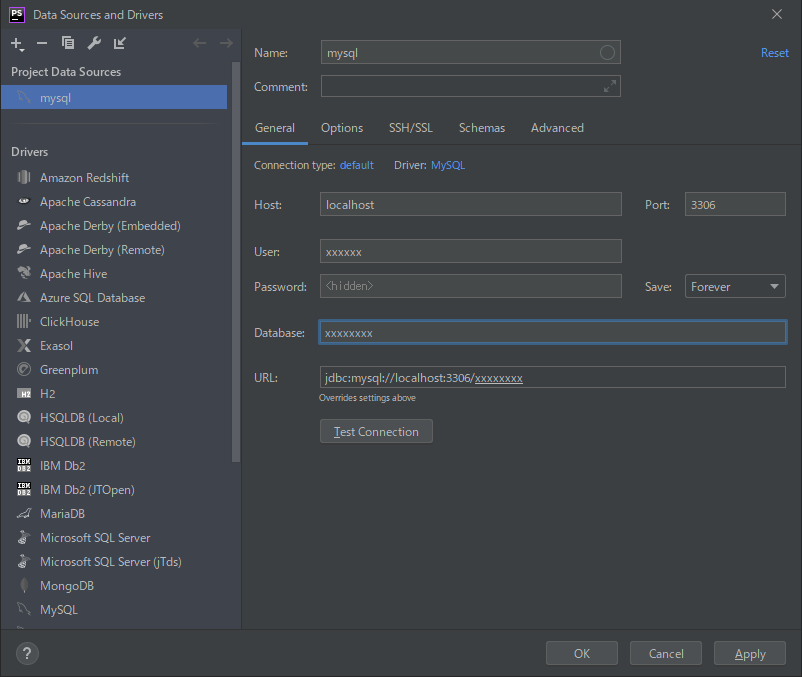Select HSQLDB (Remote) driver

pos(114,442)
